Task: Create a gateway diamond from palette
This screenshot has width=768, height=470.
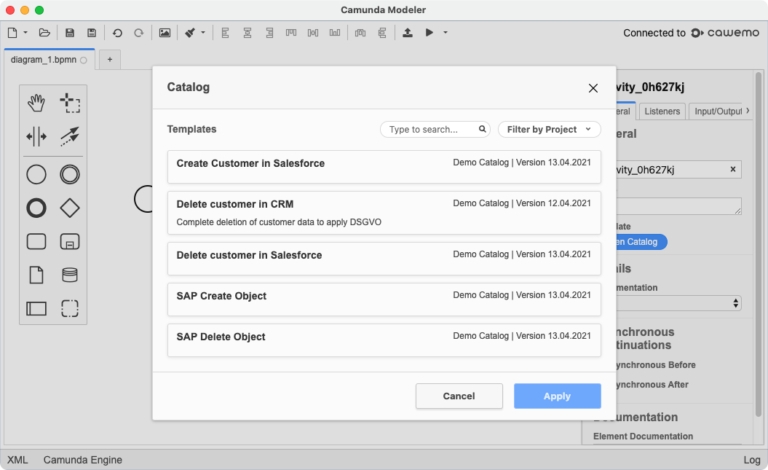Action: (70, 208)
